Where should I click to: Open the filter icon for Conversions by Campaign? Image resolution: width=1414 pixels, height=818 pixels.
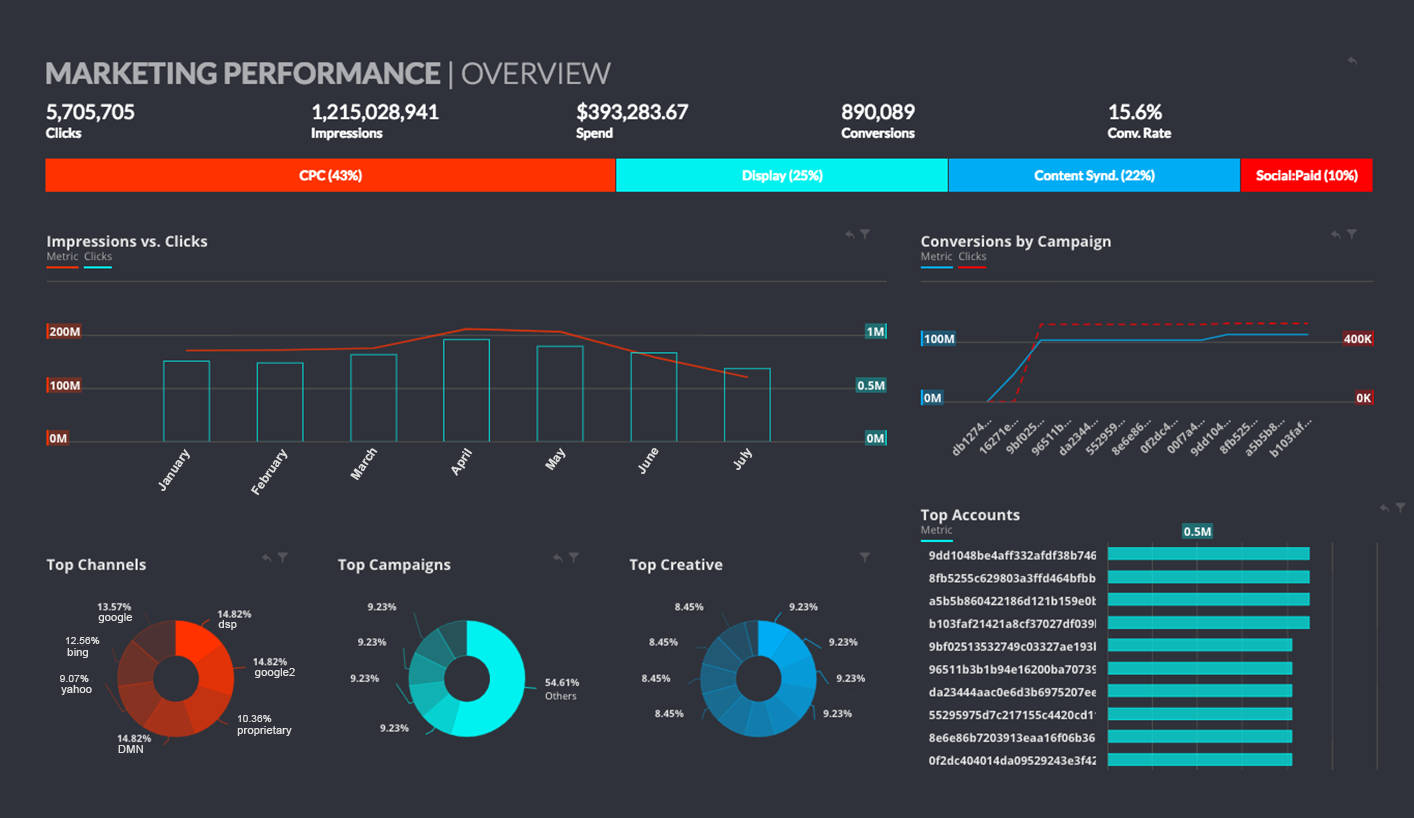tap(1352, 232)
